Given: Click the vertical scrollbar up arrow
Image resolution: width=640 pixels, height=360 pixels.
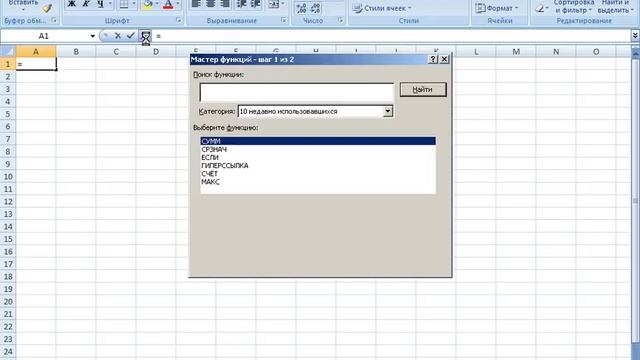Looking at the screenshot, I should 636,52.
